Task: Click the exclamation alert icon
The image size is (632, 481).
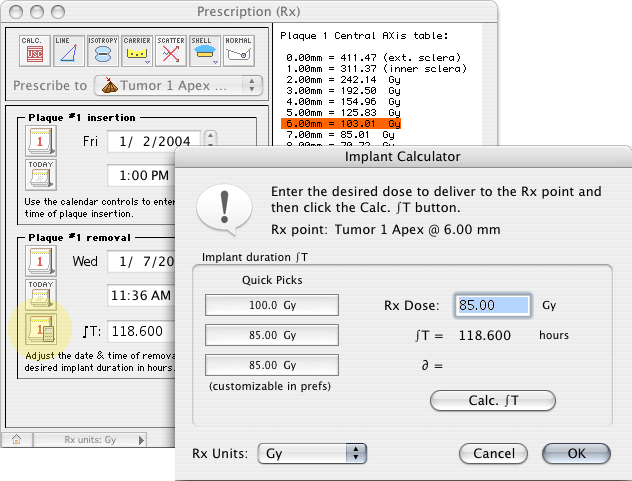Action: tap(224, 209)
